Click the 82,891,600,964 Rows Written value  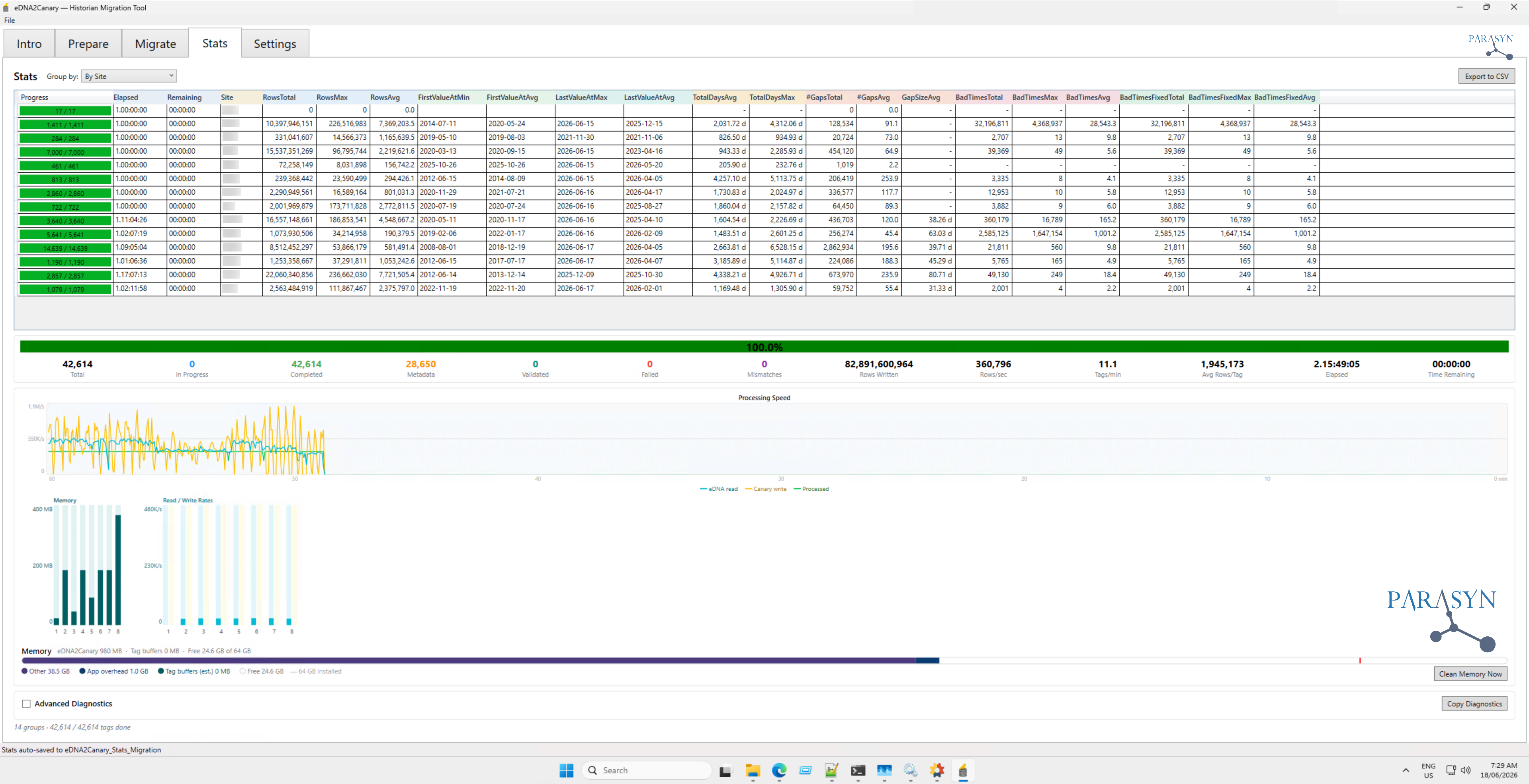coord(878,363)
